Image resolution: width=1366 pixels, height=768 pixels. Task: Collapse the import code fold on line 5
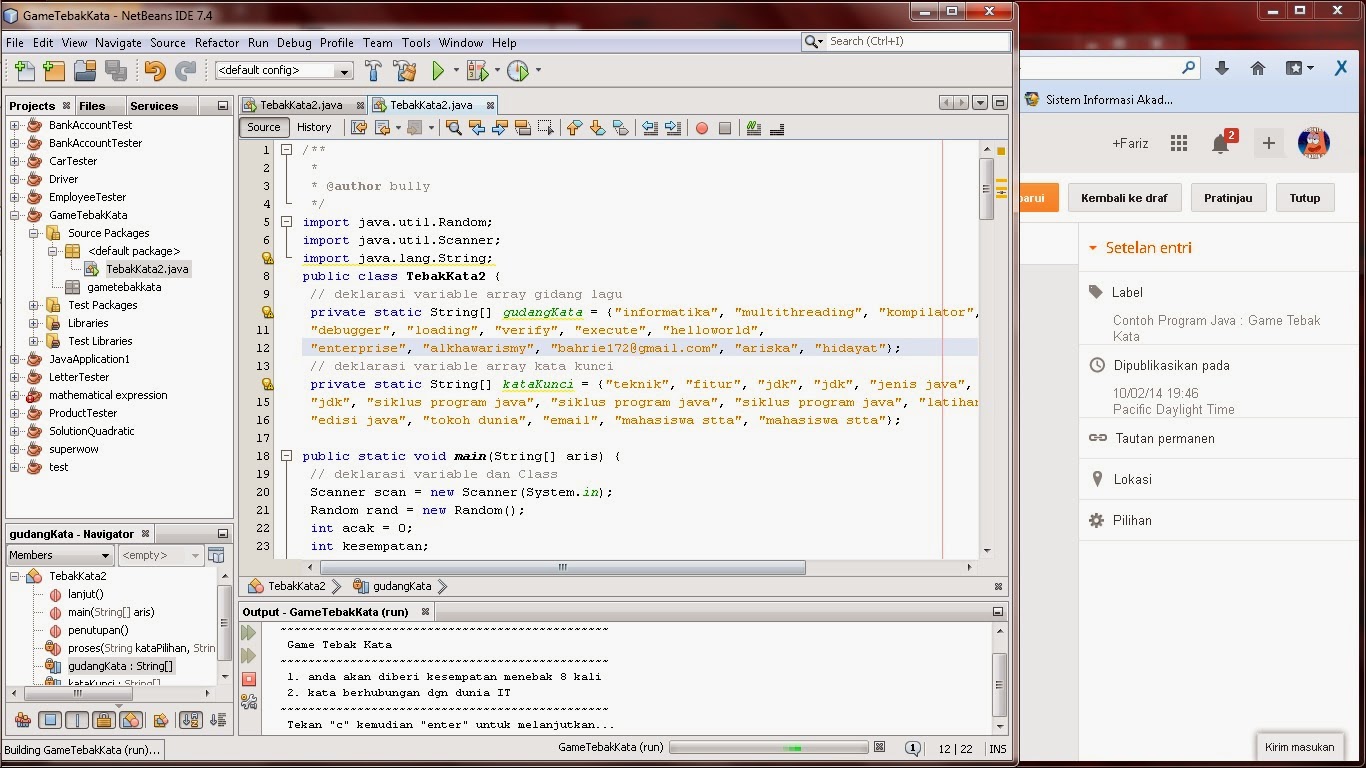point(287,222)
